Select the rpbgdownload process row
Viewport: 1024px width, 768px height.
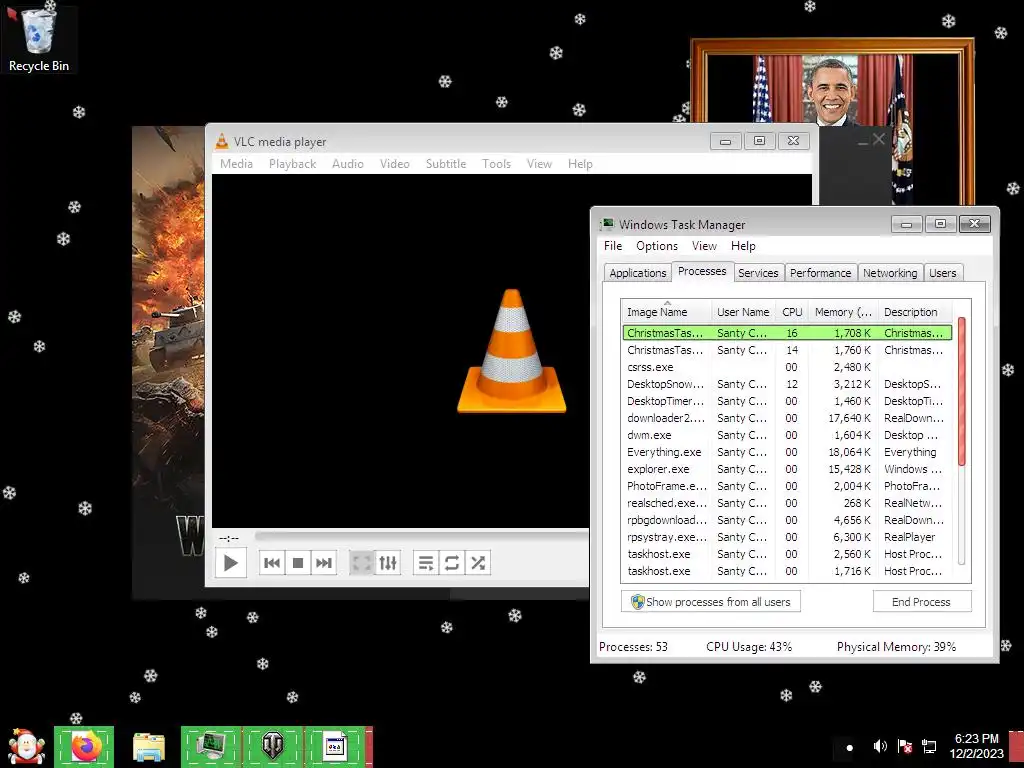(787, 520)
